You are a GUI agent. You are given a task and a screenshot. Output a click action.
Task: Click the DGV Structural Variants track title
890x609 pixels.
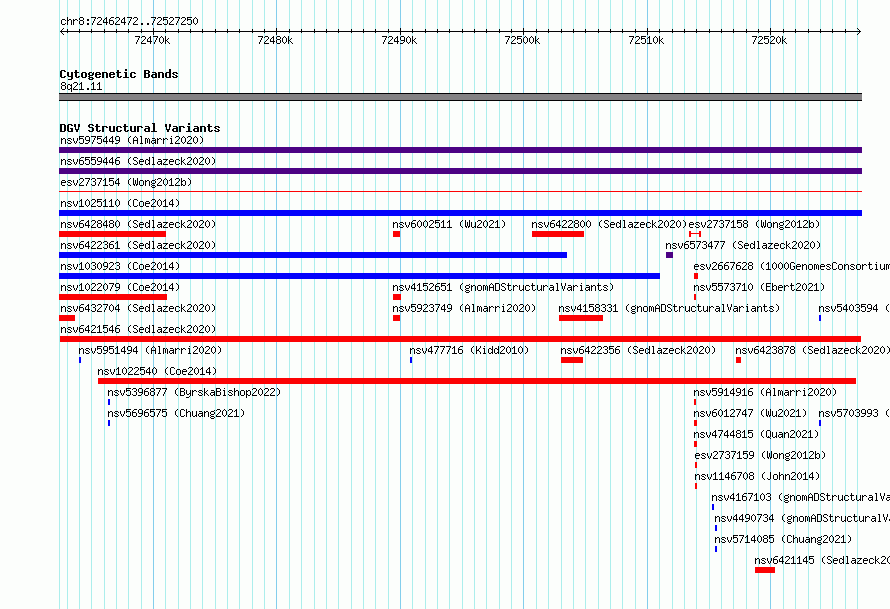pos(140,128)
